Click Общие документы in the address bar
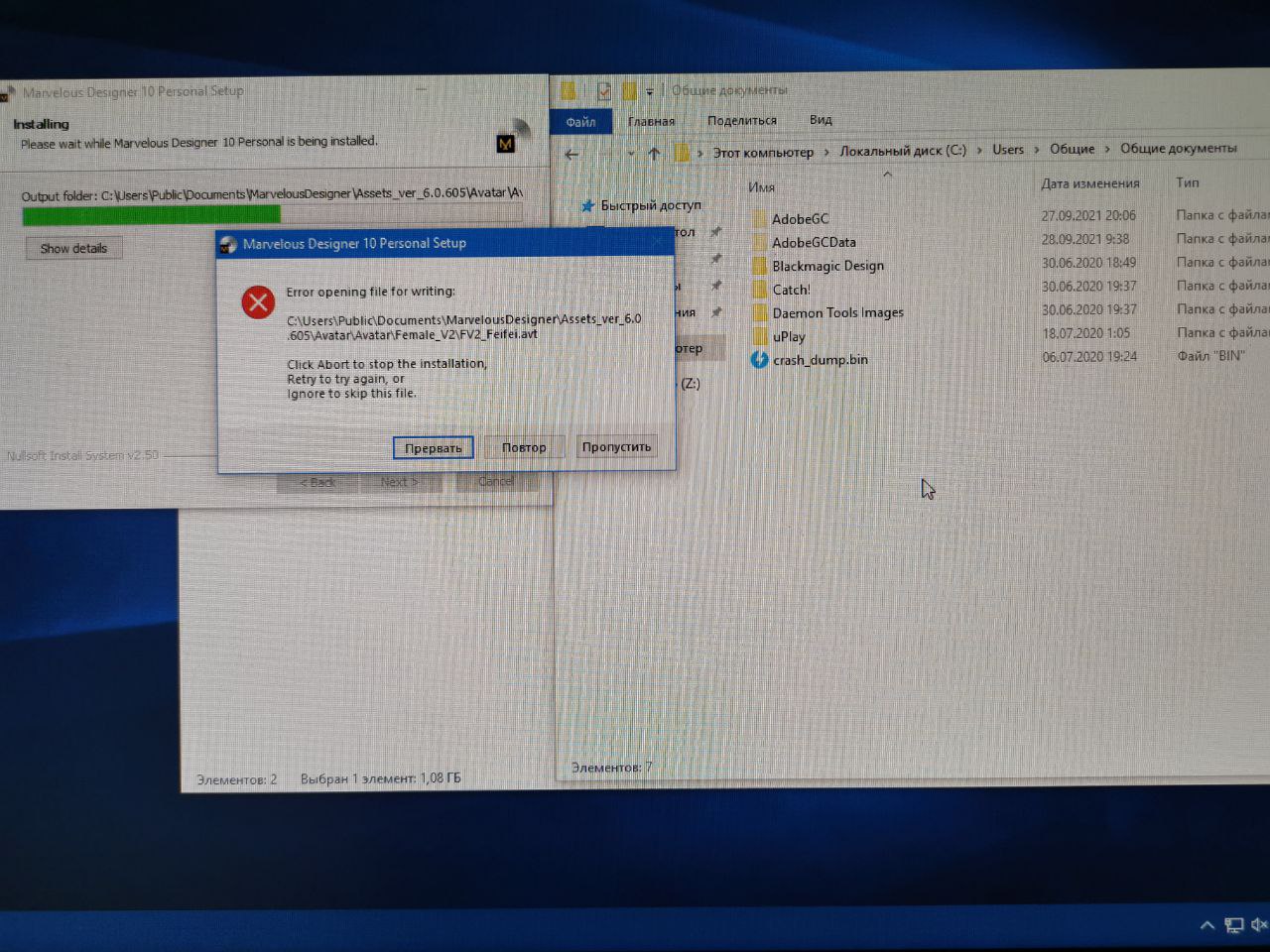 click(x=1179, y=148)
